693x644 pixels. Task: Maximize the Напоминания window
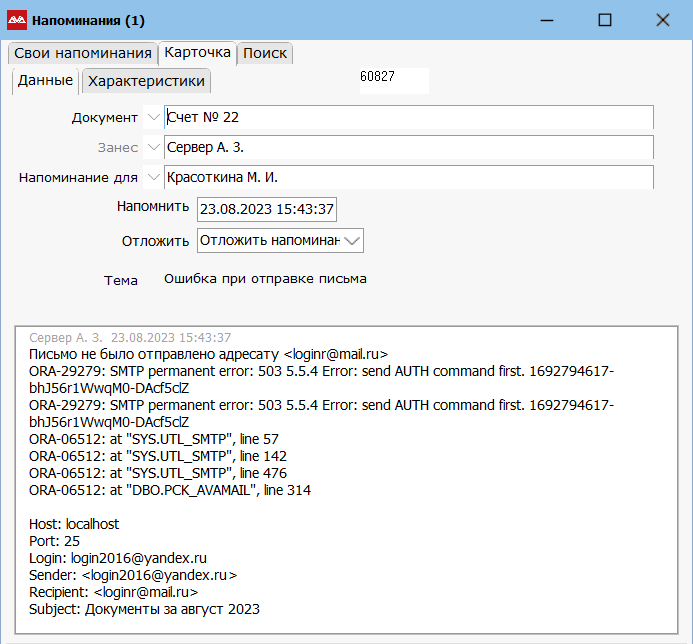[604, 20]
